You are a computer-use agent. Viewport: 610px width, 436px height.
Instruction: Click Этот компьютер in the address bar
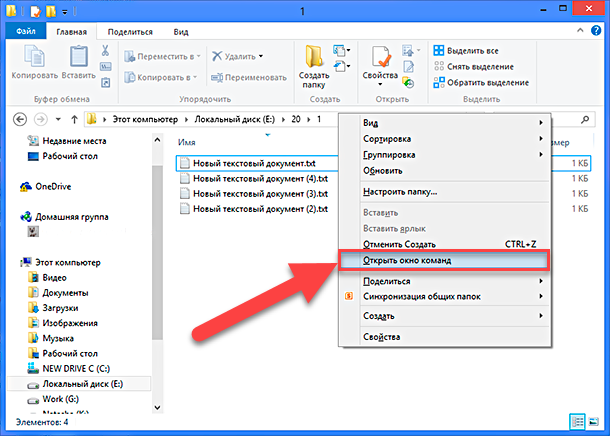[x=145, y=119]
